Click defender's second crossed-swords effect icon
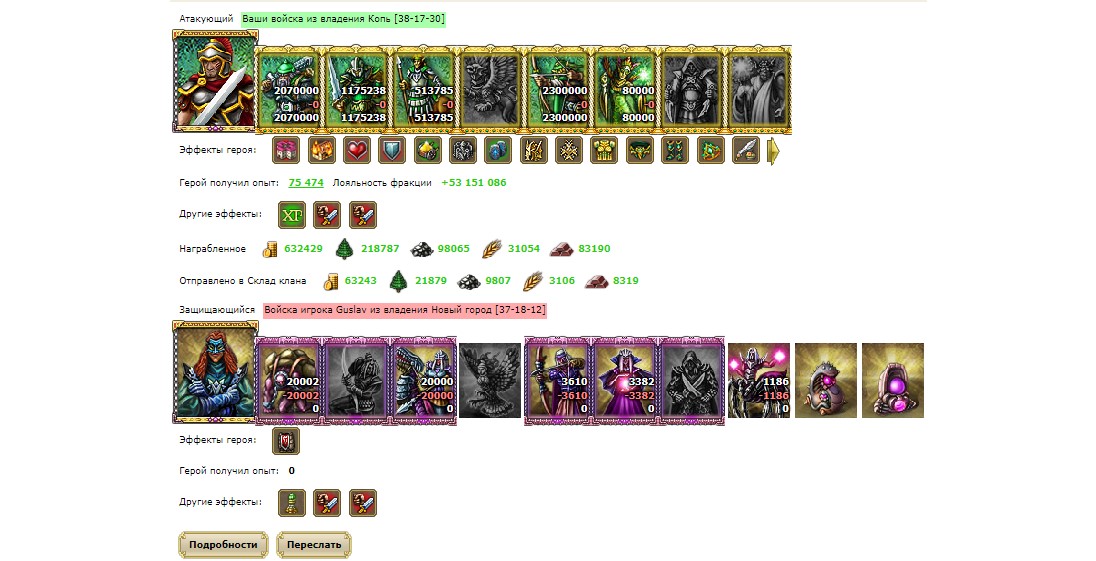 pos(363,503)
